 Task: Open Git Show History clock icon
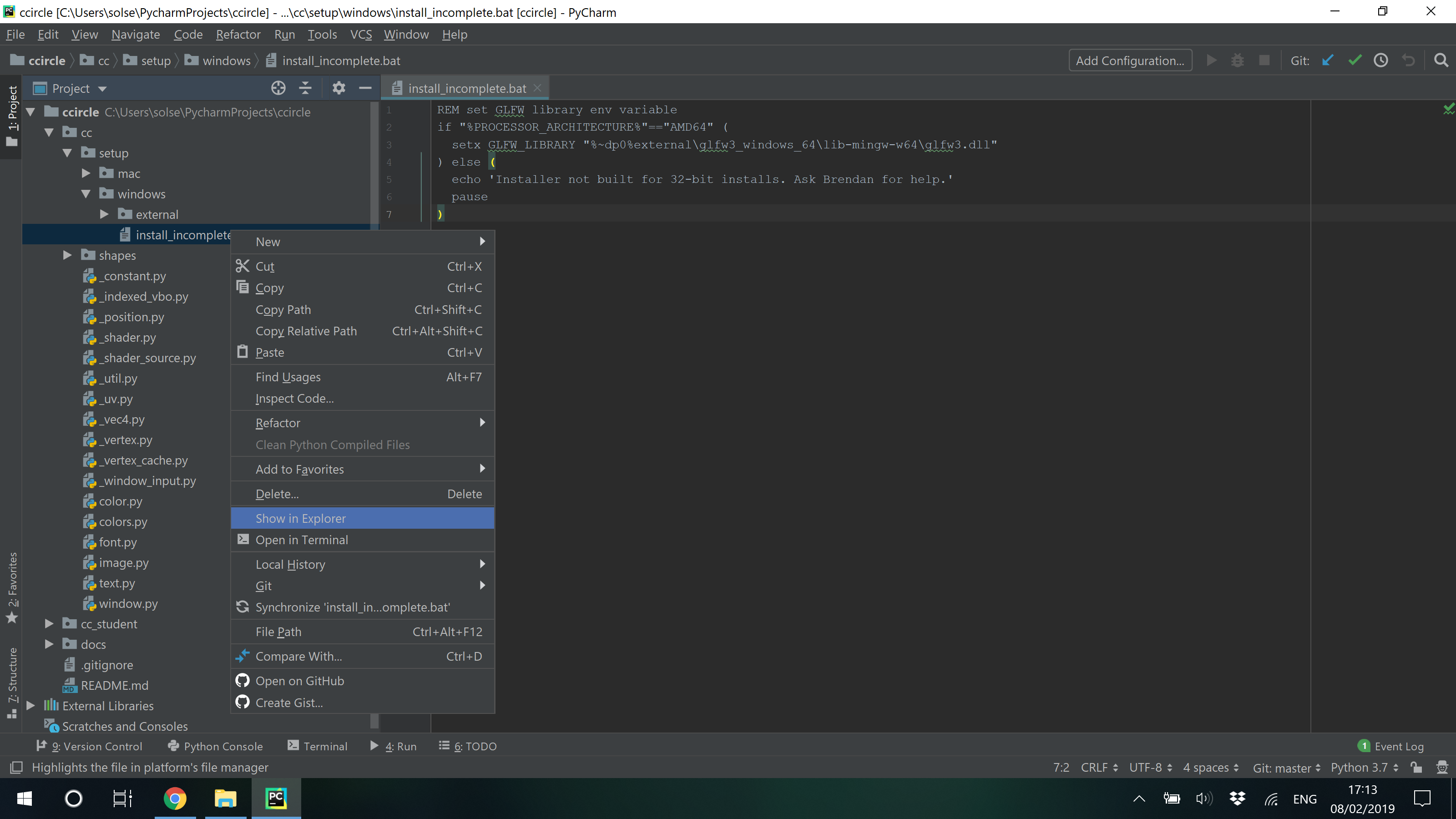pyautogui.click(x=1381, y=60)
